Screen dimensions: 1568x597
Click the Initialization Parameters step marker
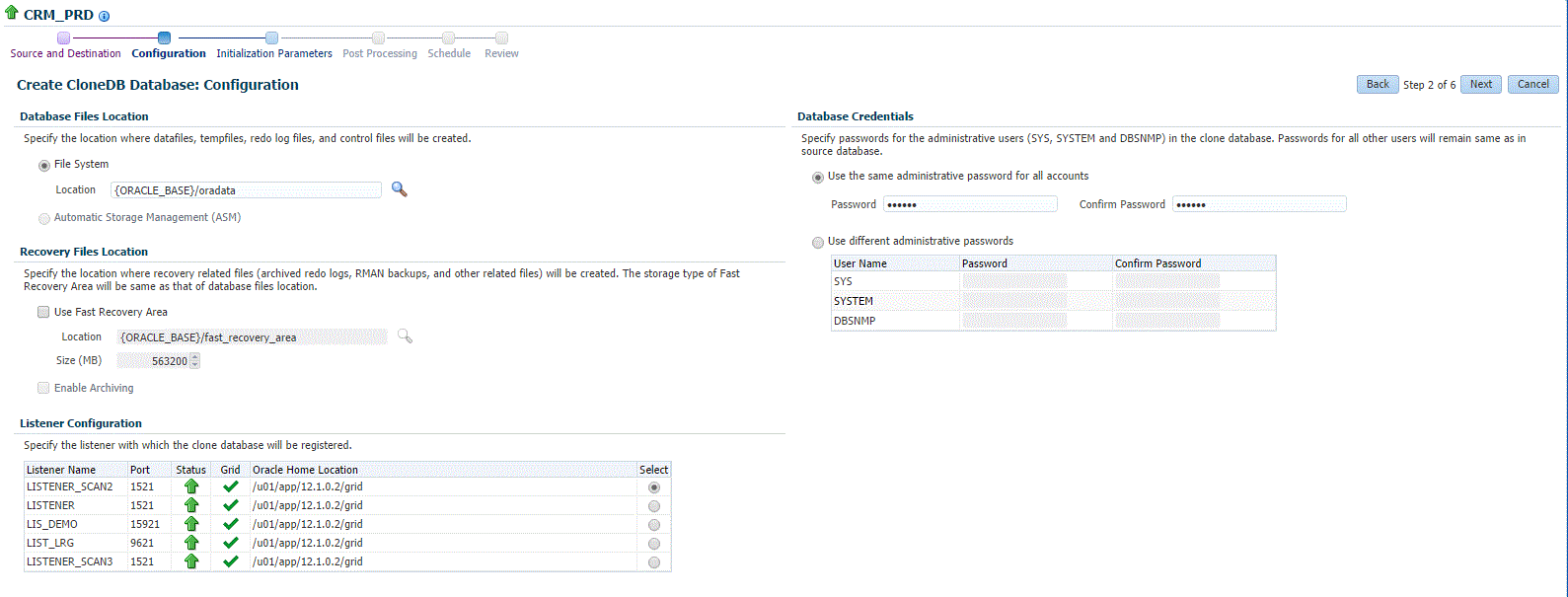click(271, 38)
